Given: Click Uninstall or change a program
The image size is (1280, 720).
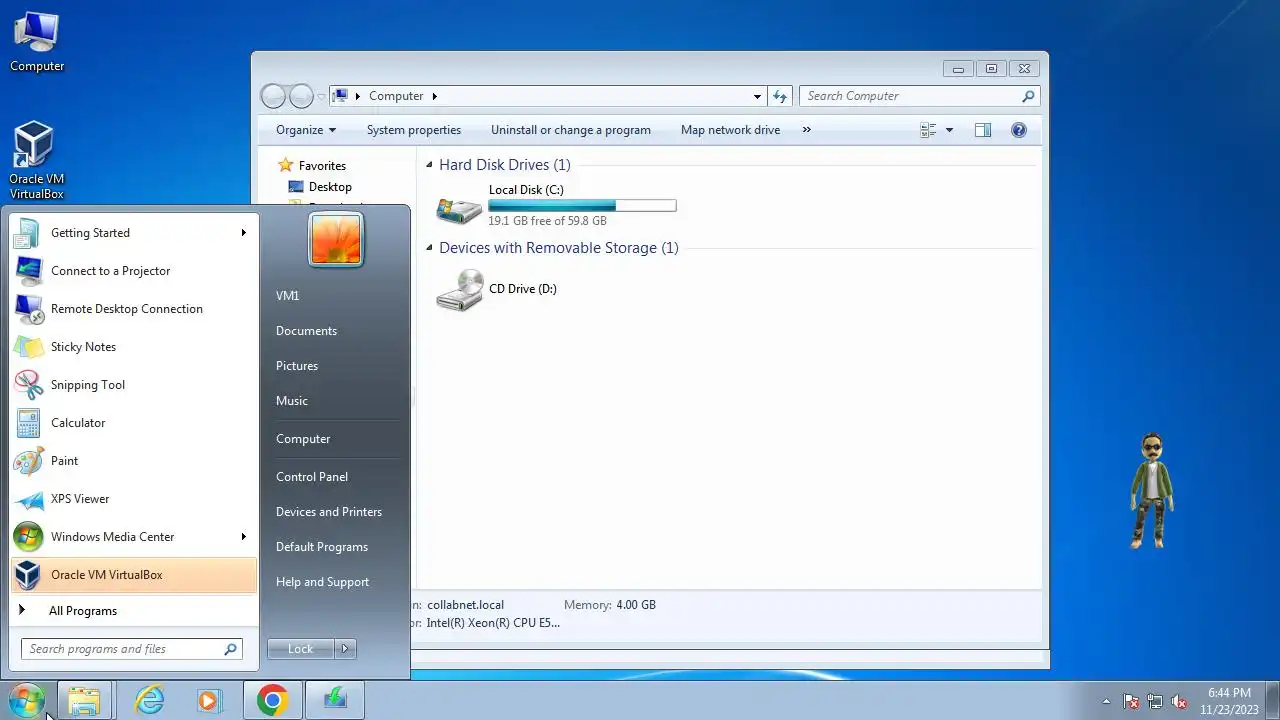Looking at the screenshot, I should click(571, 130).
